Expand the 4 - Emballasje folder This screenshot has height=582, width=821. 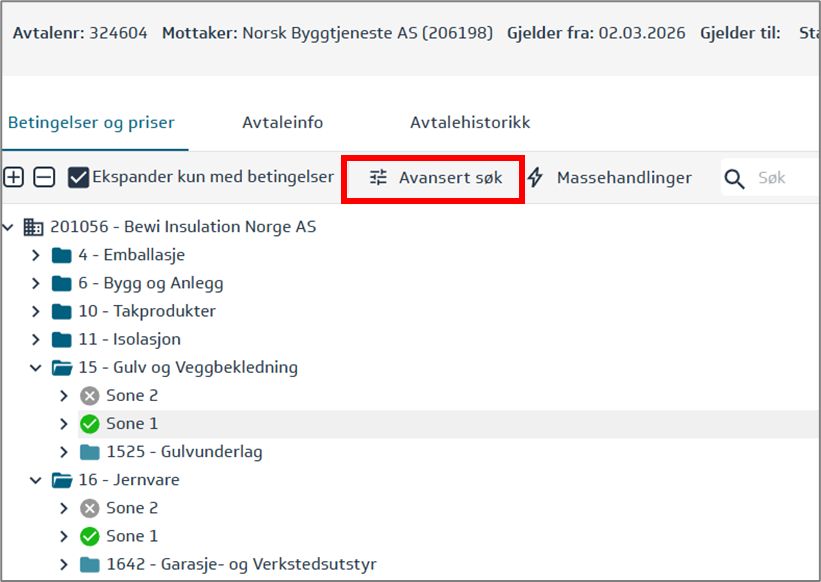pos(36,255)
